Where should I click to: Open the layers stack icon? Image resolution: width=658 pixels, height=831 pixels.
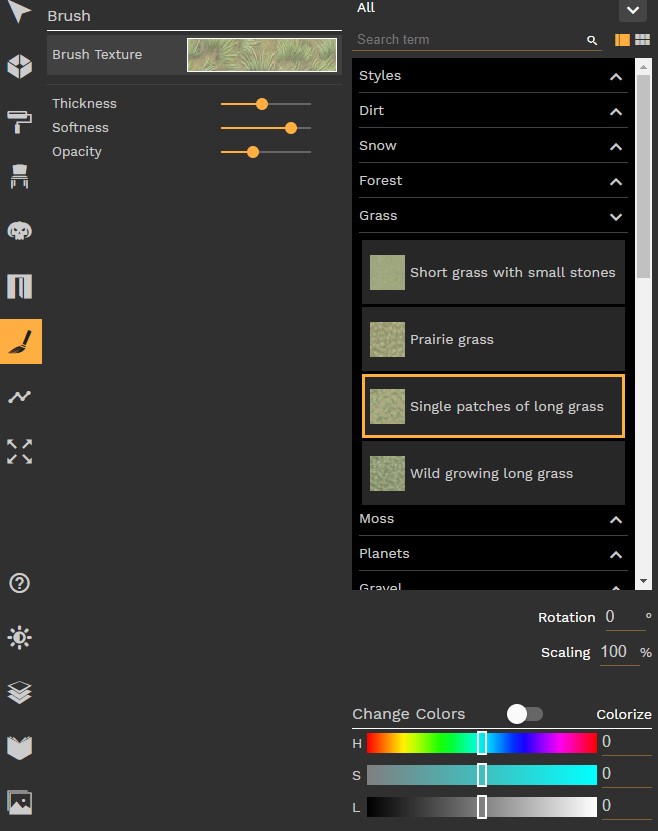tap(20, 692)
